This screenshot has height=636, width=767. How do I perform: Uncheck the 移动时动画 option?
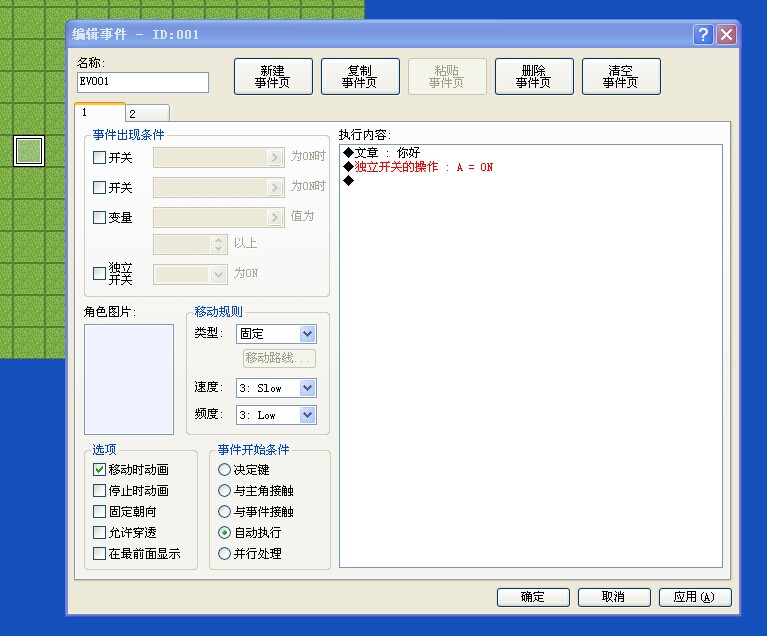[x=99, y=470]
